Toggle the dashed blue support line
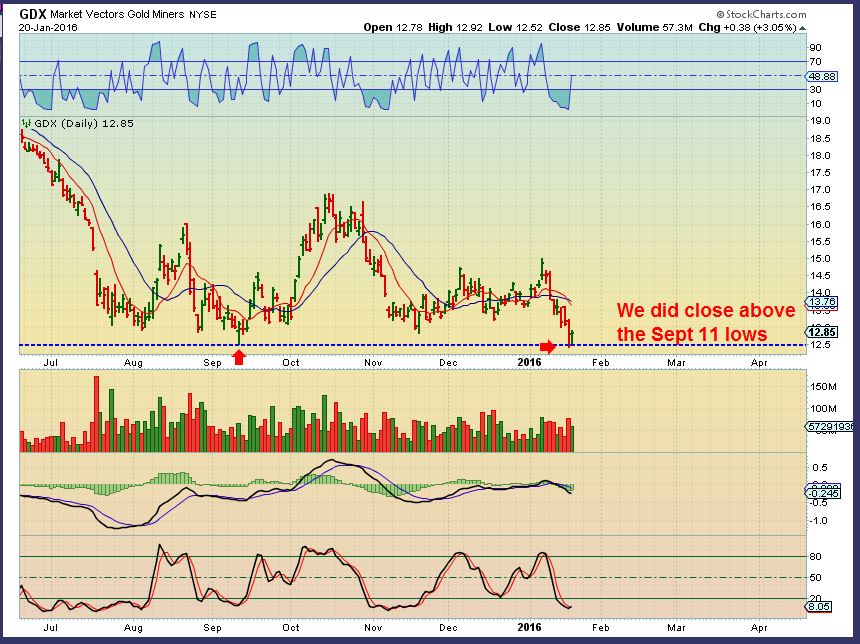 point(400,343)
